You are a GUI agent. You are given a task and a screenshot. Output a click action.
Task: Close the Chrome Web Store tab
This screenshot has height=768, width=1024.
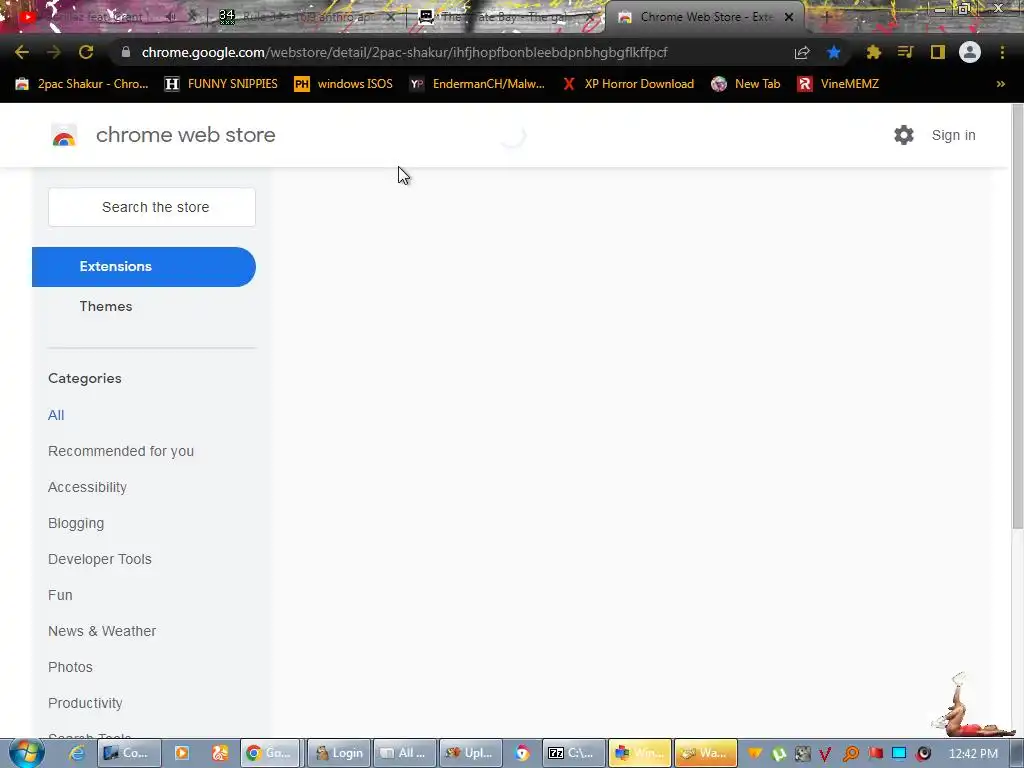click(x=789, y=17)
